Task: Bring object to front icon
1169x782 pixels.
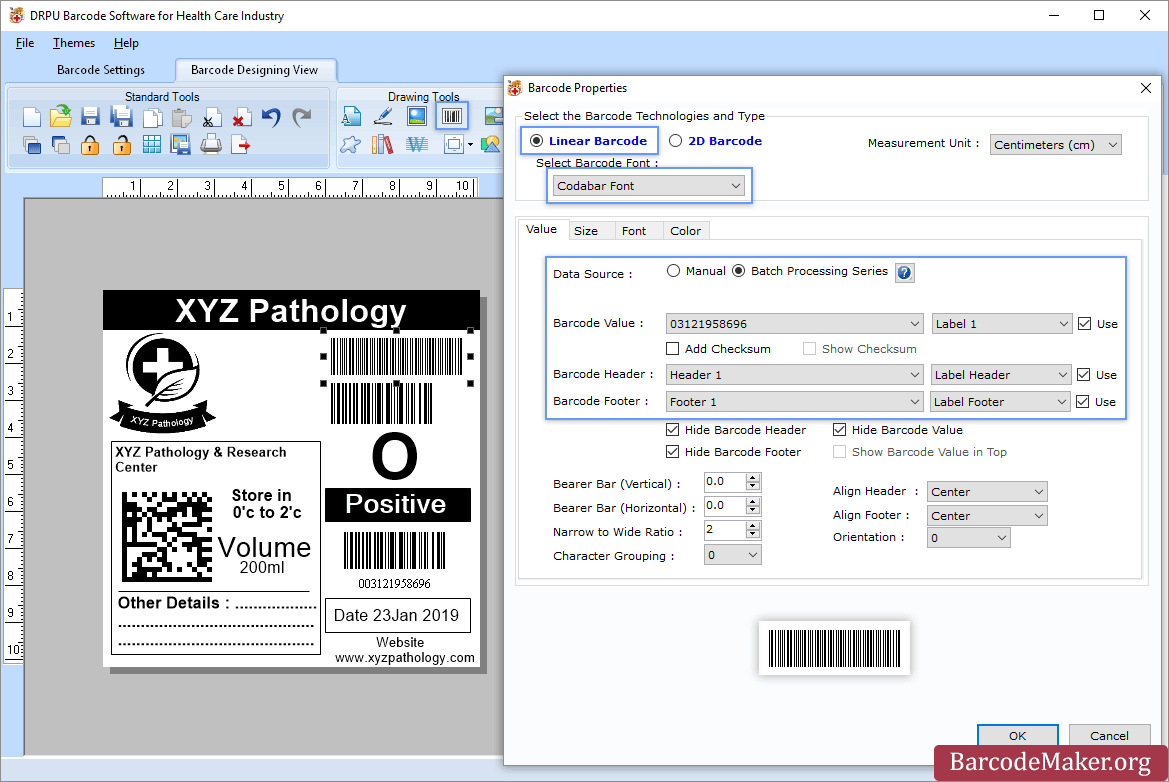Action: click(x=31, y=145)
